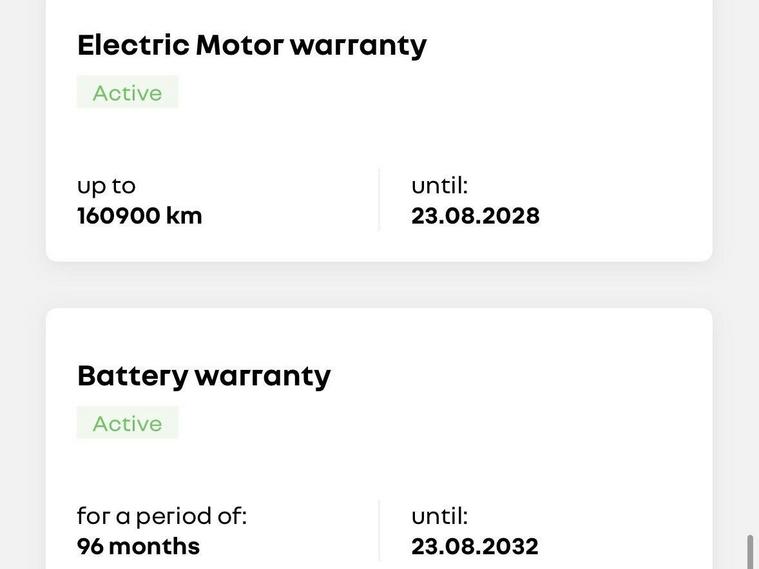The height and width of the screenshot is (569, 759).
Task: Click the 160900 km mileage value
Action: point(139,216)
